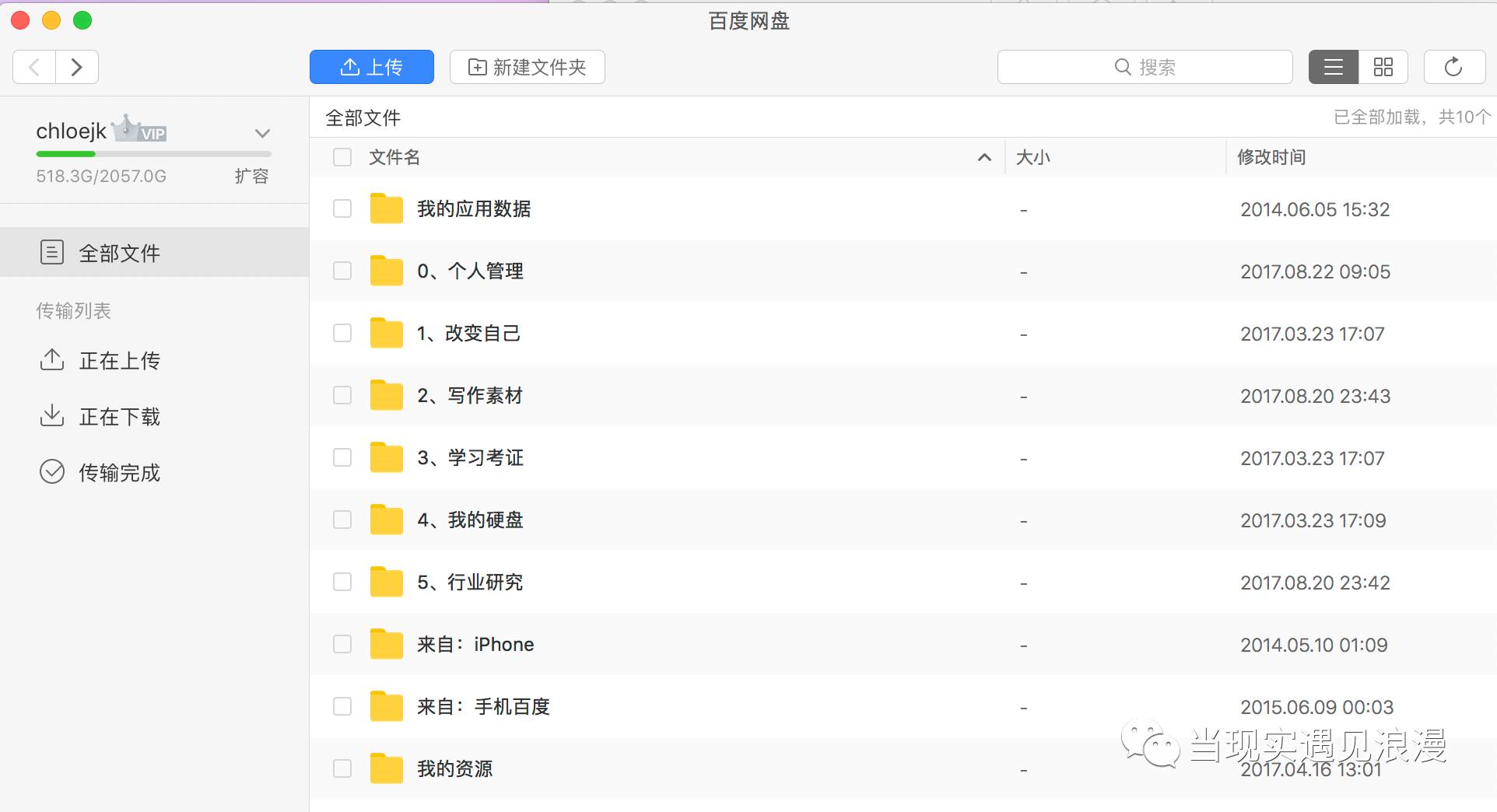This screenshot has height=812, width=1497.
Task: Sort by 文件名 column header
Action: [x=394, y=157]
